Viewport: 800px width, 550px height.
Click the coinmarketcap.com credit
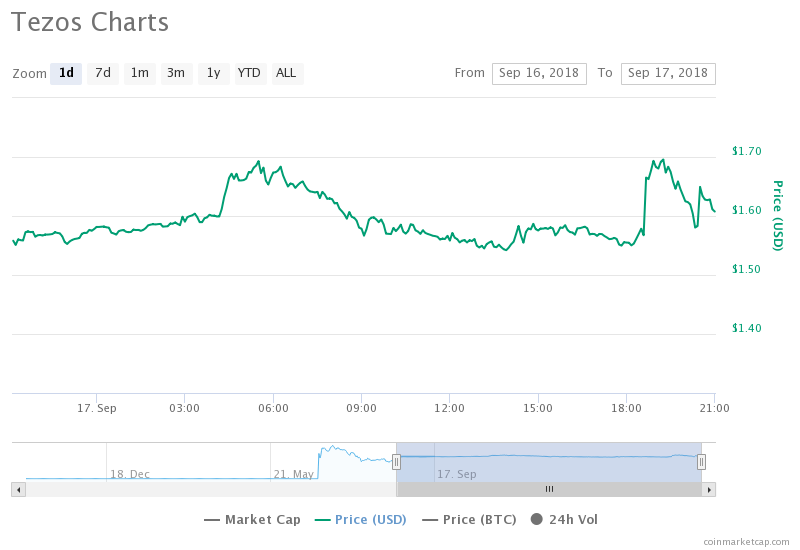[746, 542]
